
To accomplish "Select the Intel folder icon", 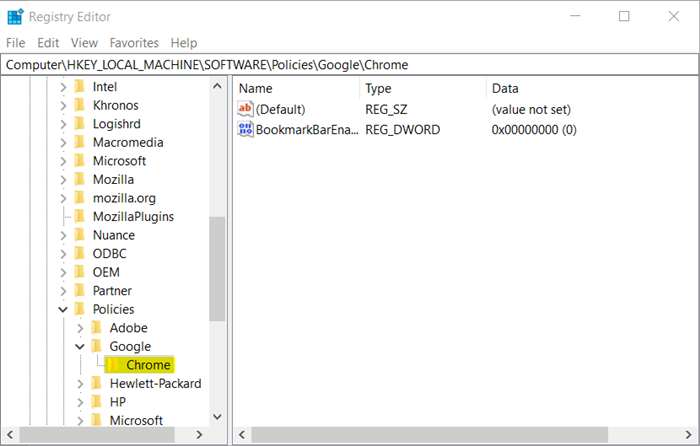I will coord(80,86).
